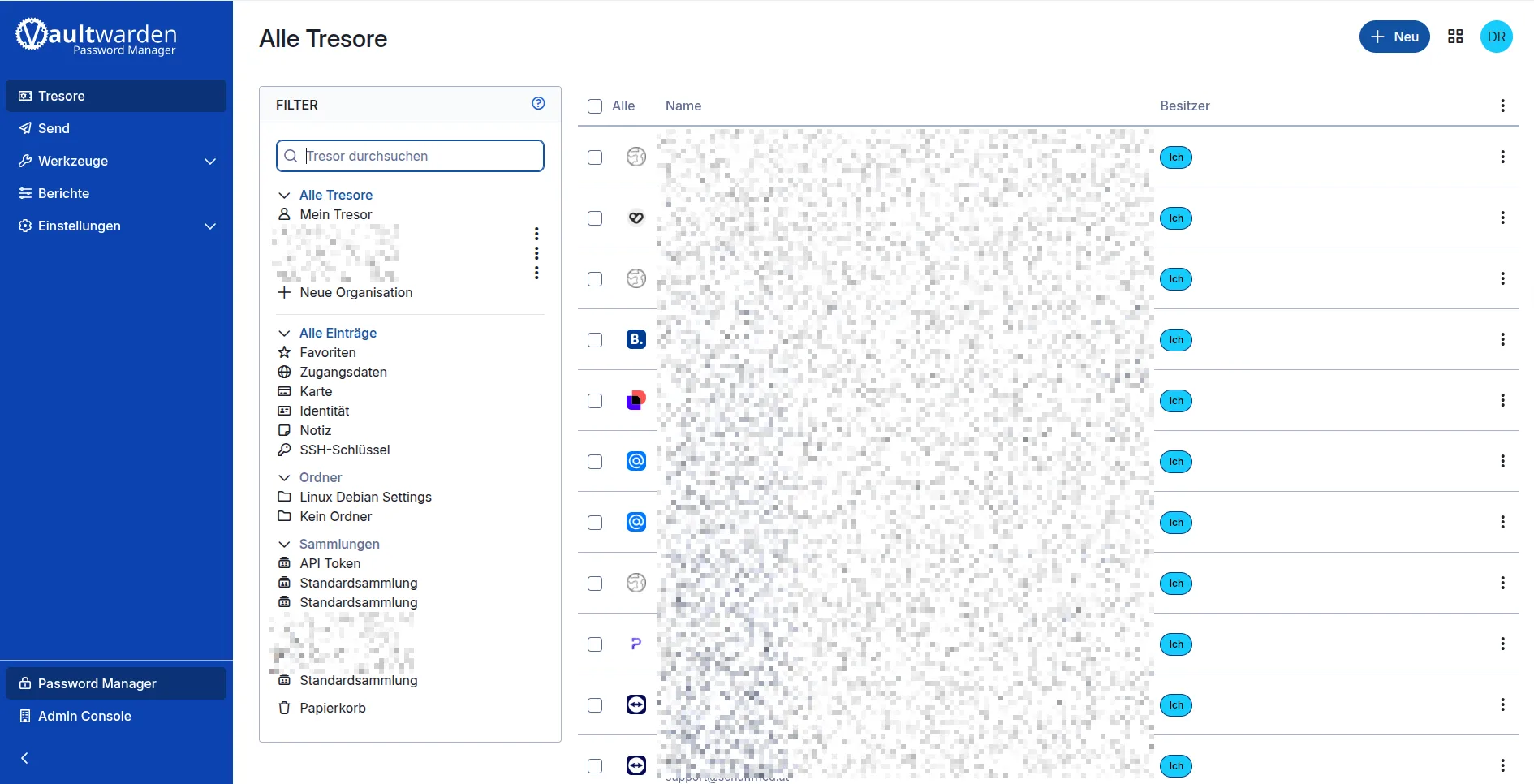Image resolution: width=1534 pixels, height=784 pixels.
Task: Switch to Password Manager product
Action: click(x=116, y=683)
